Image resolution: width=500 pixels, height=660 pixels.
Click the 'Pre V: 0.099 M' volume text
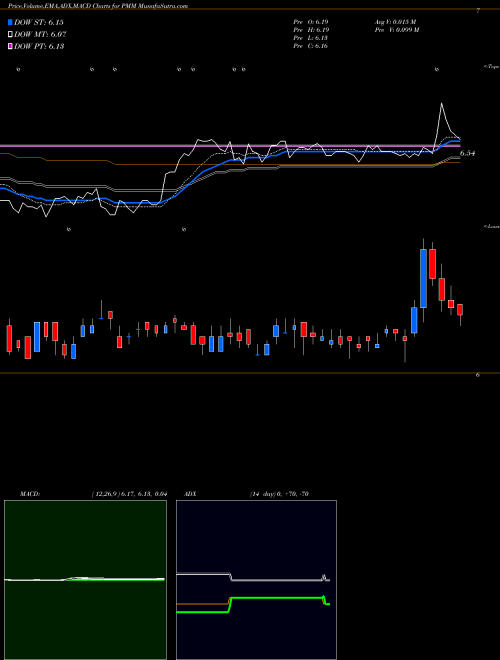[396, 30]
